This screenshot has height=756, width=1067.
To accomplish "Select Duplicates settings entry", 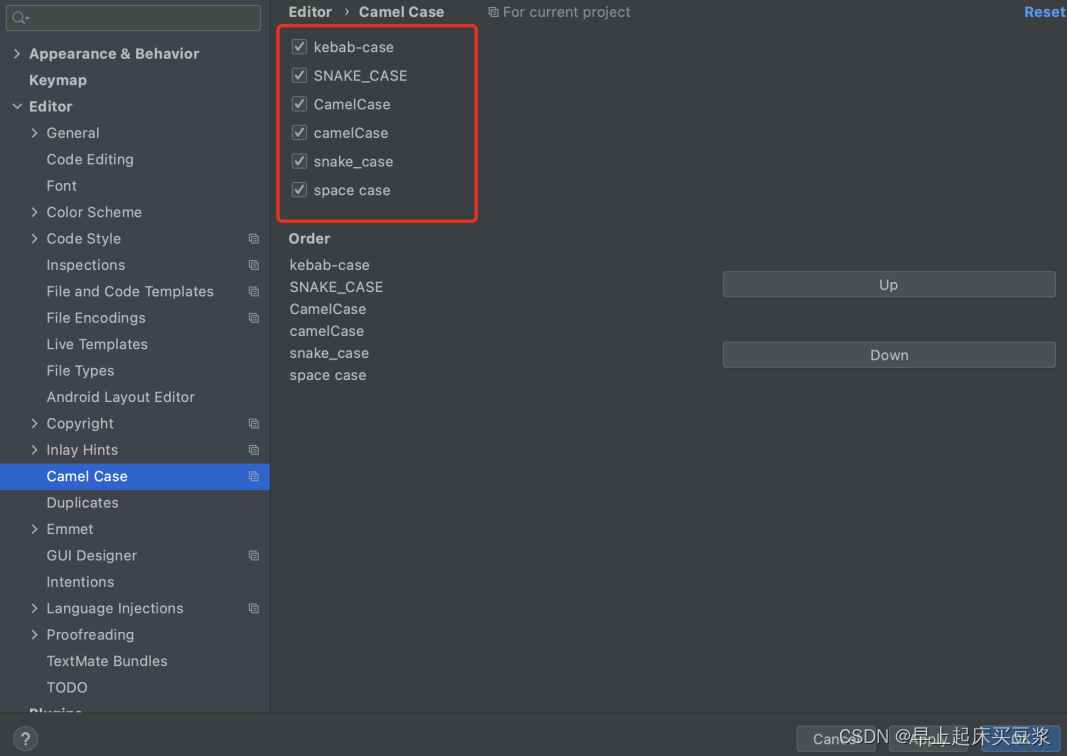I will coord(82,503).
